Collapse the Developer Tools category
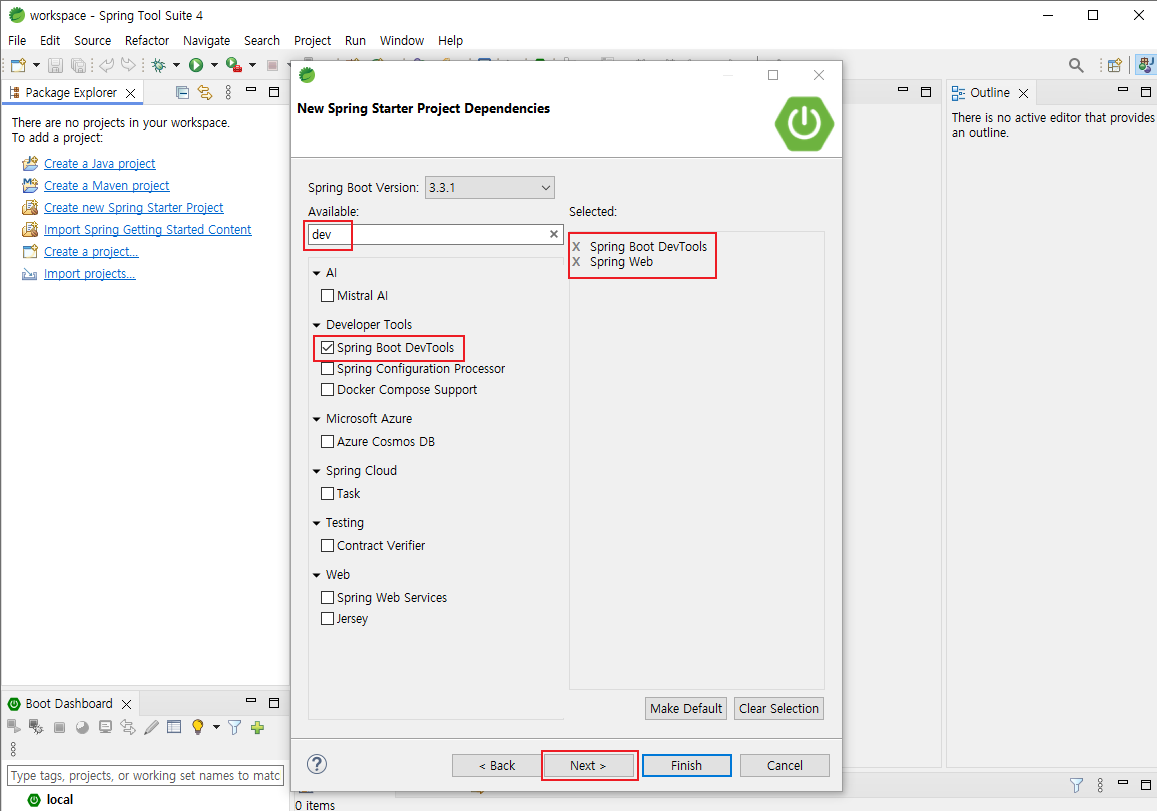1157x811 pixels. (x=317, y=325)
